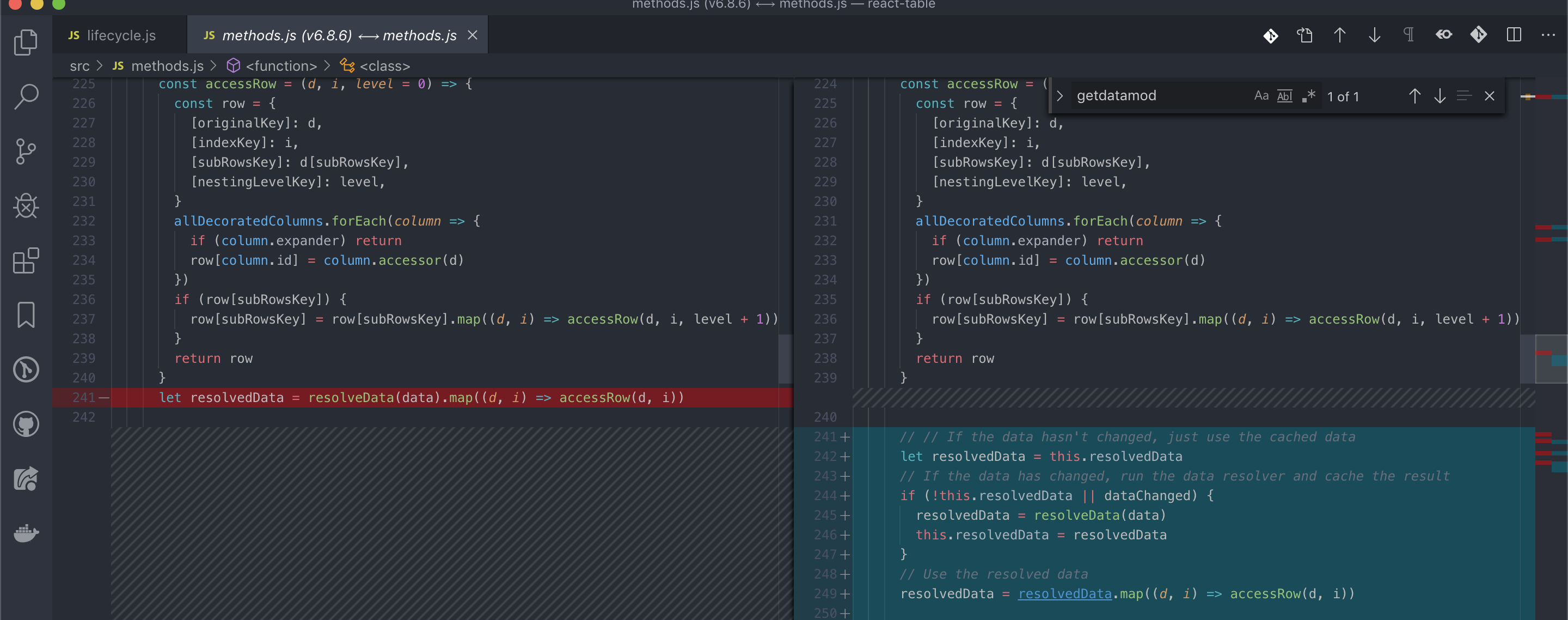
Task: Click the <function> breadcrumb segment
Action: [280, 66]
